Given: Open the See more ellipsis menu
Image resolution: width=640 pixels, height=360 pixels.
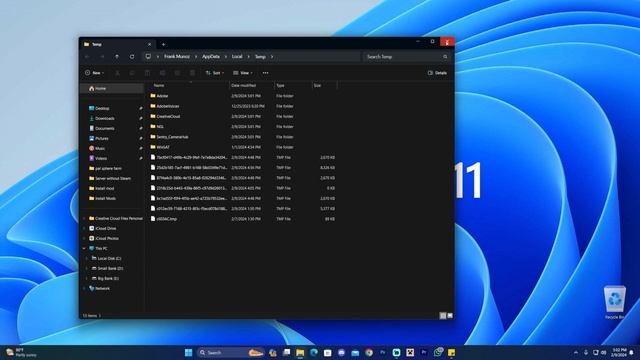Looking at the screenshot, I should pyautogui.click(x=265, y=73).
